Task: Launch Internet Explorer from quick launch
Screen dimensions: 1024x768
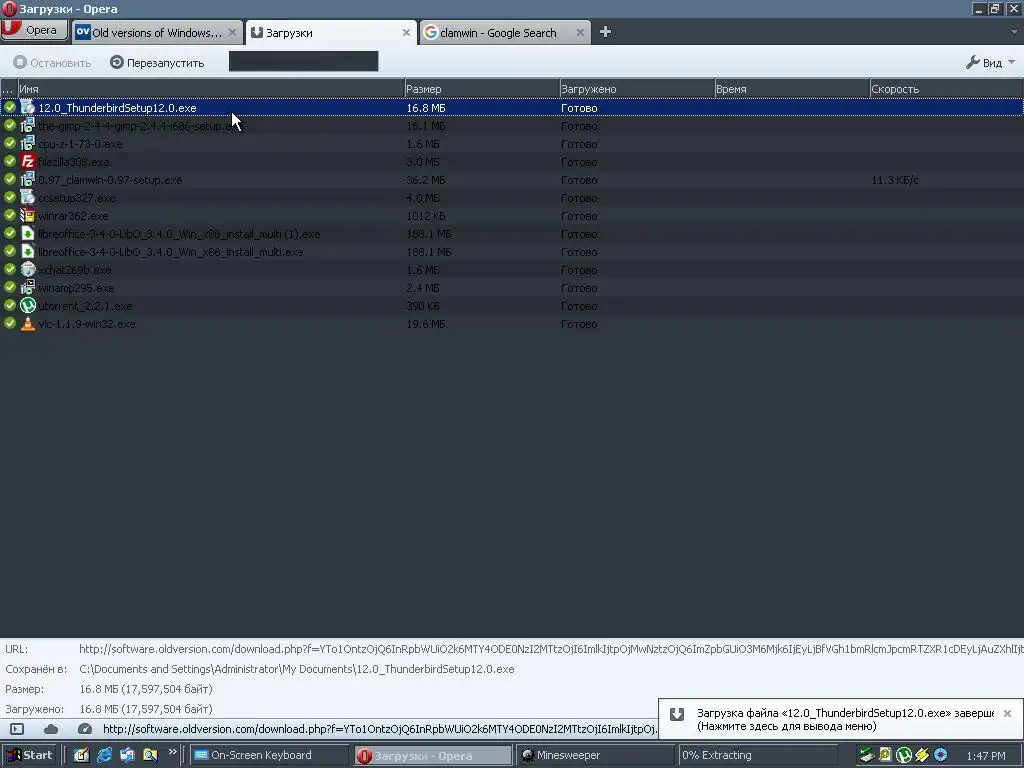Action: coord(104,755)
